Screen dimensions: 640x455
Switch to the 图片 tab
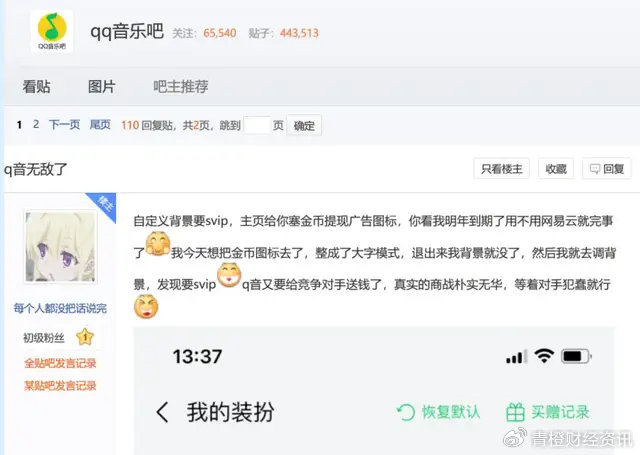pyautogui.click(x=102, y=87)
